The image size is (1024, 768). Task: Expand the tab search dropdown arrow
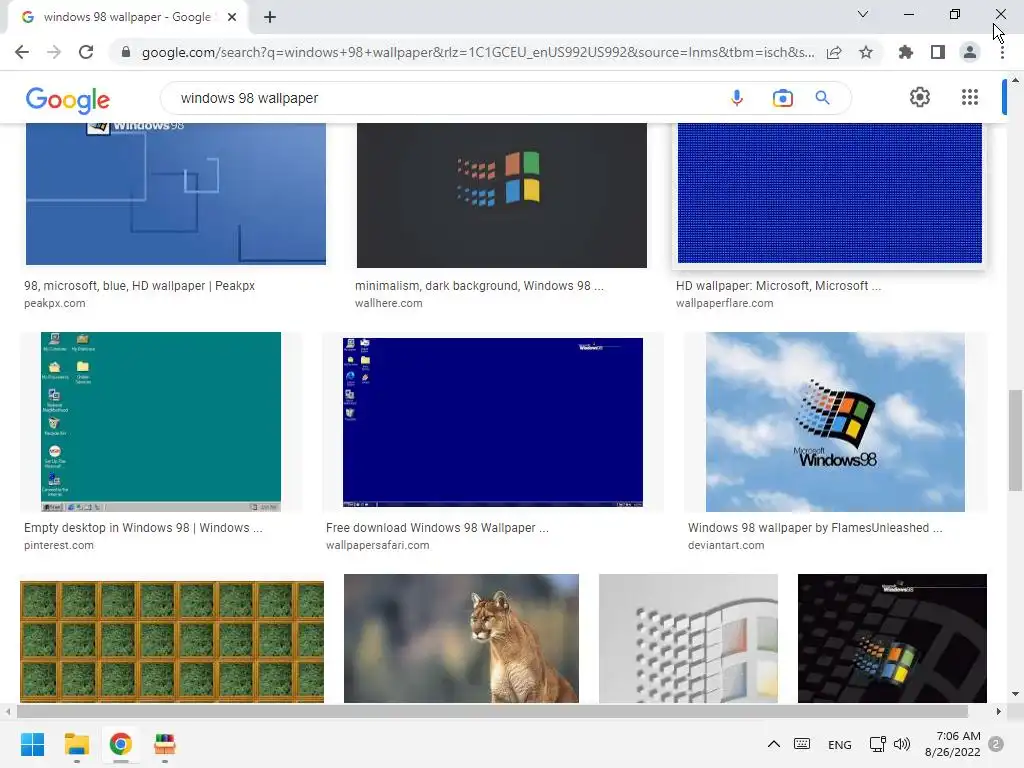click(x=863, y=14)
